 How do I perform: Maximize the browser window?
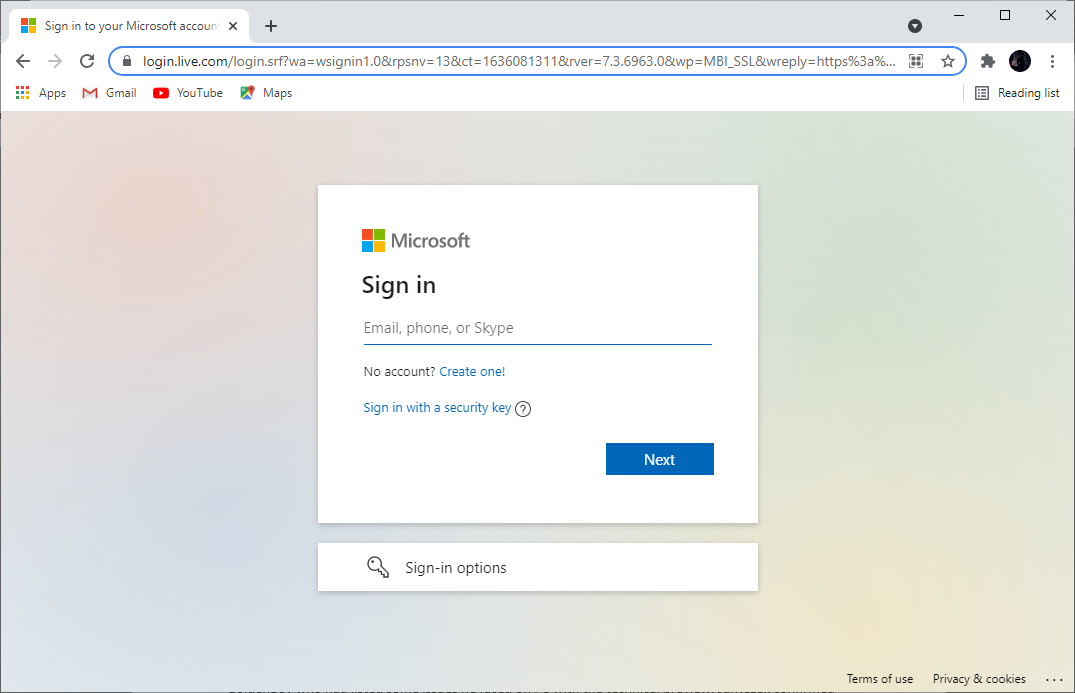[1004, 15]
